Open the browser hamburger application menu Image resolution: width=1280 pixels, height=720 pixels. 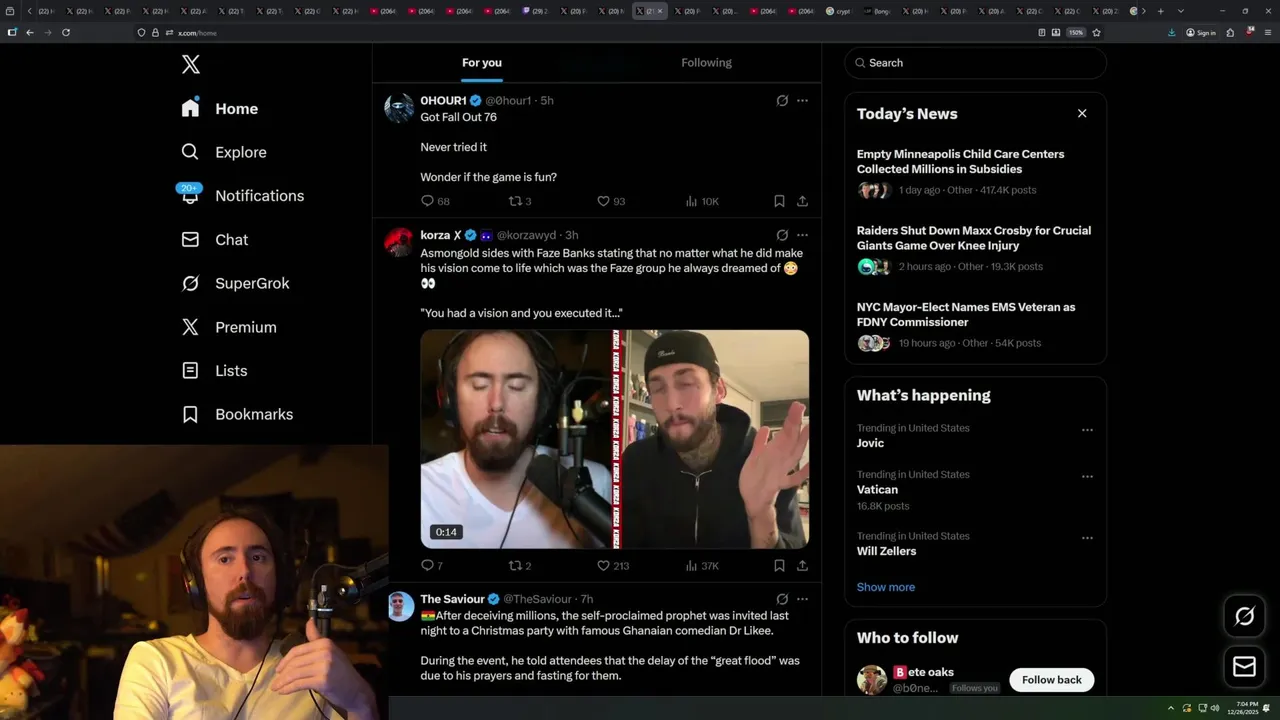(x=1267, y=33)
